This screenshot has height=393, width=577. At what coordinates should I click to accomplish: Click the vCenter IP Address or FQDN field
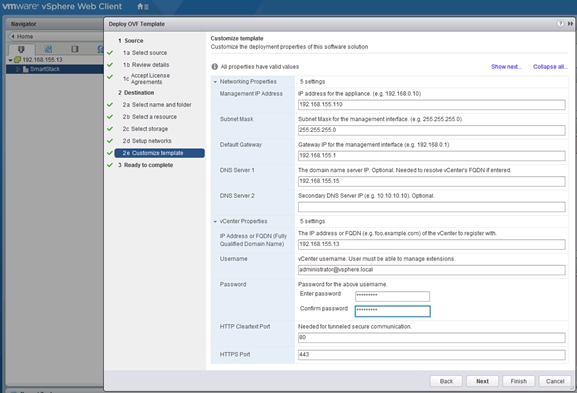point(431,244)
